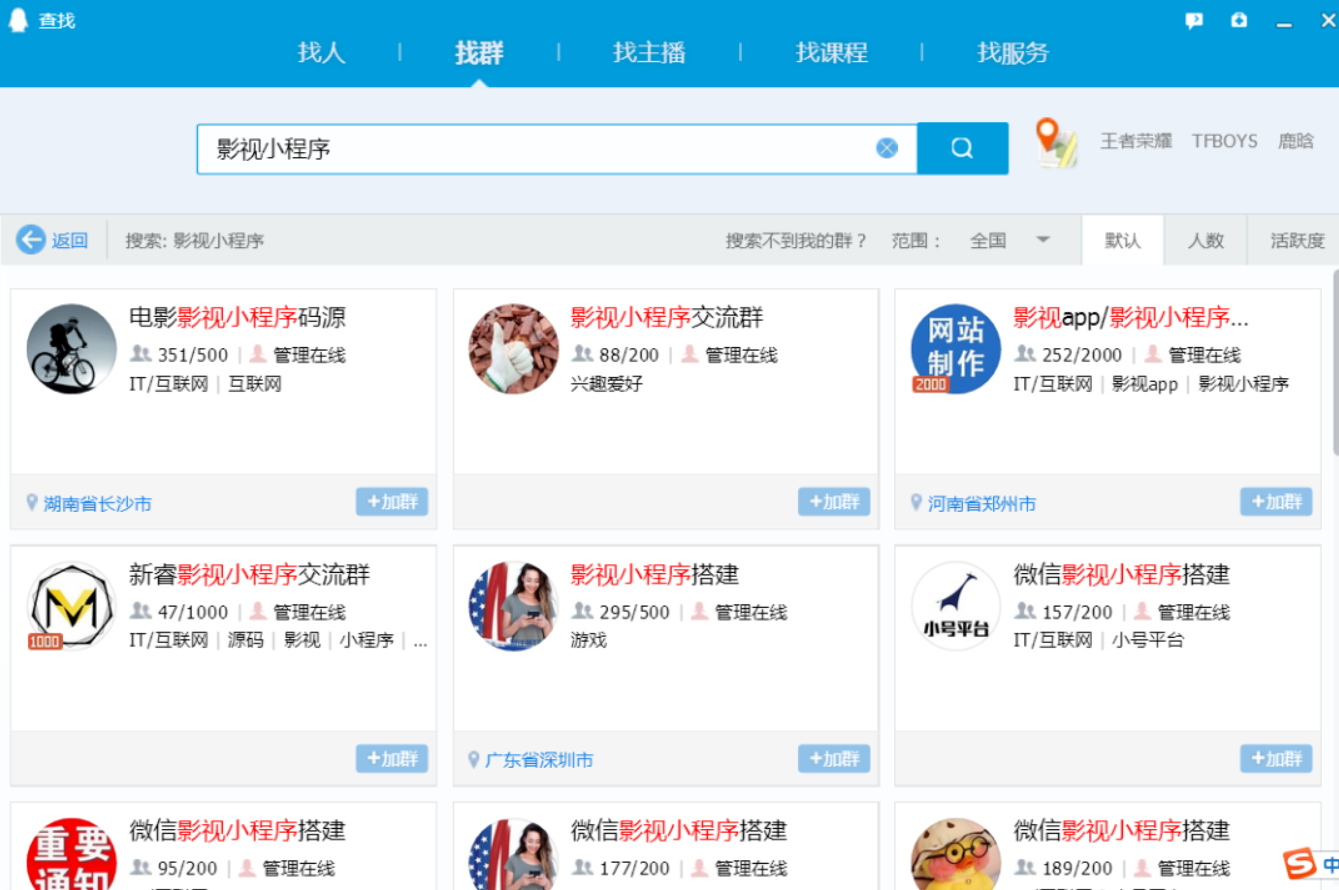Select the 找群 tab
Screen dimensions: 1339x890
(479, 53)
